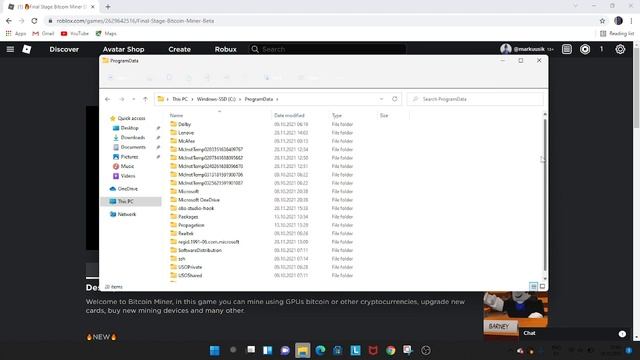This screenshot has height=360, width=640.
Task: Open Roblox settings gear icon
Action: click(620, 49)
